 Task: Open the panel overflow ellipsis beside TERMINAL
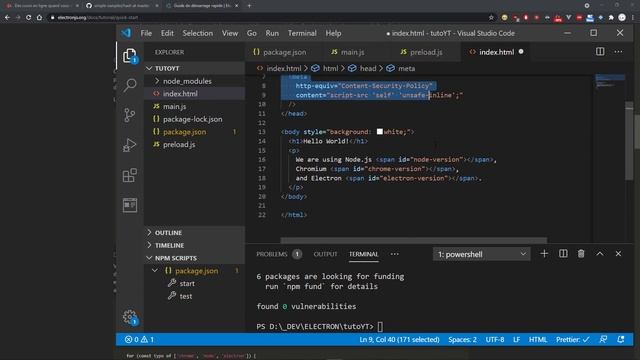coord(394,254)
